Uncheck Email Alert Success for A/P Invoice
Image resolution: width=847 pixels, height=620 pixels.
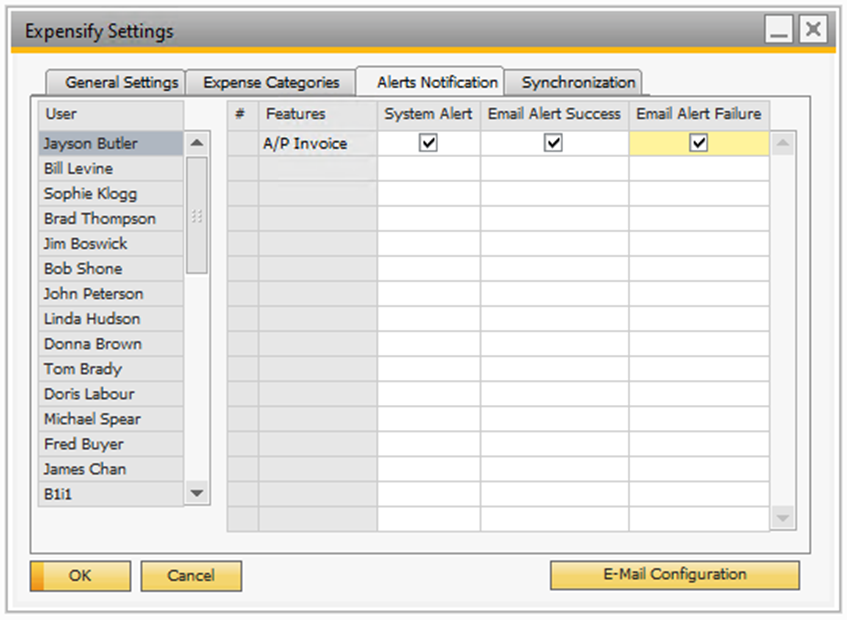(553, 143)
